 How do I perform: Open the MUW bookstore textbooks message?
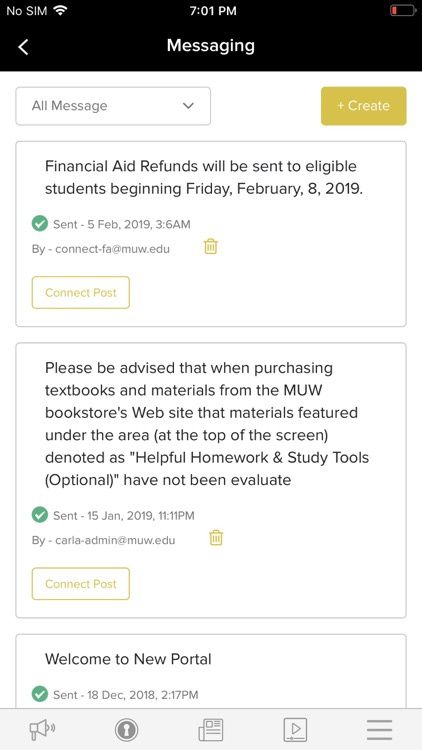tap(207, 424)
